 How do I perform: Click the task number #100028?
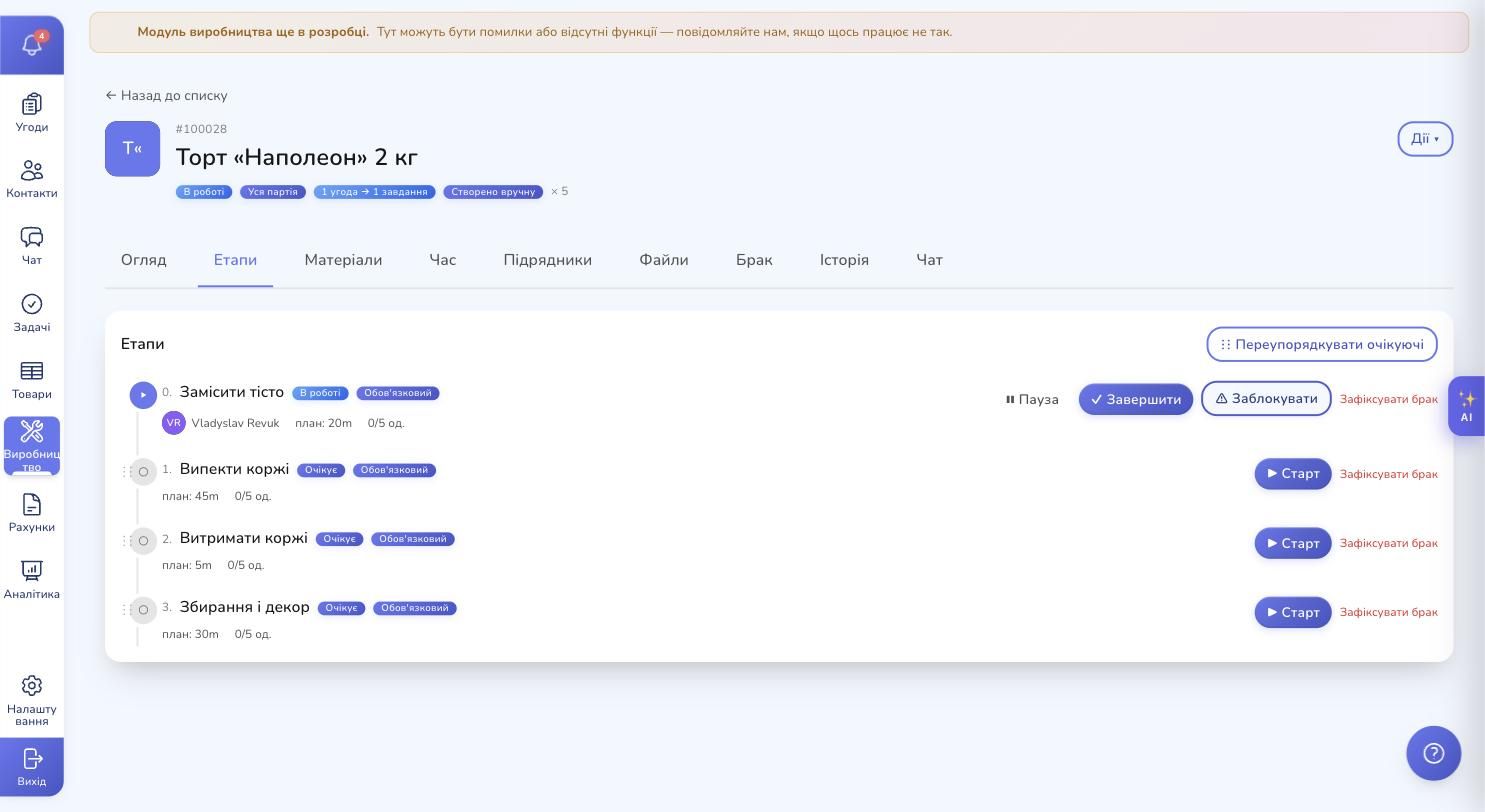(201, 129)
